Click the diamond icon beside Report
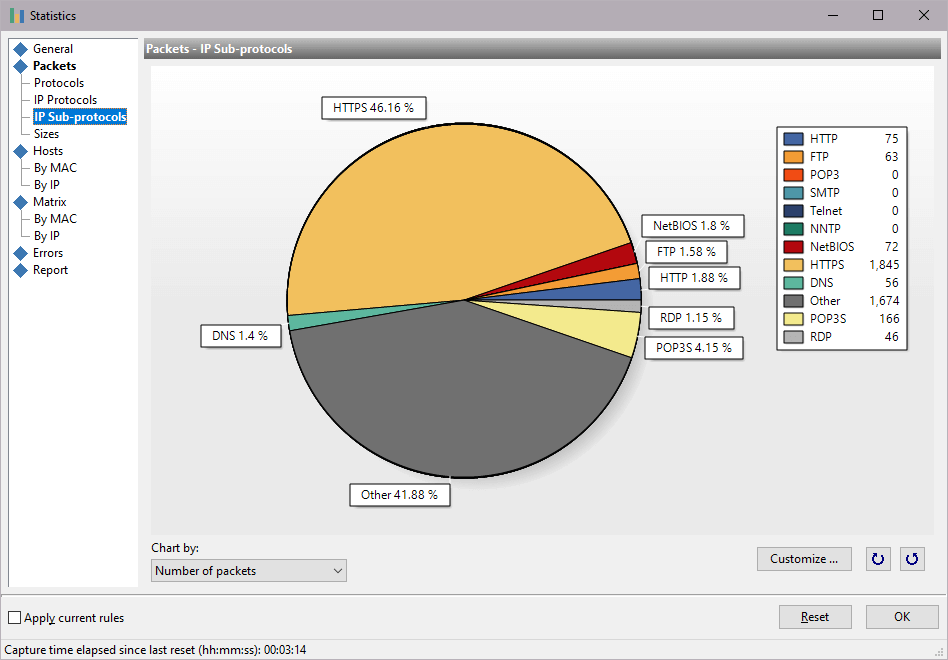 tap(18, 269)
